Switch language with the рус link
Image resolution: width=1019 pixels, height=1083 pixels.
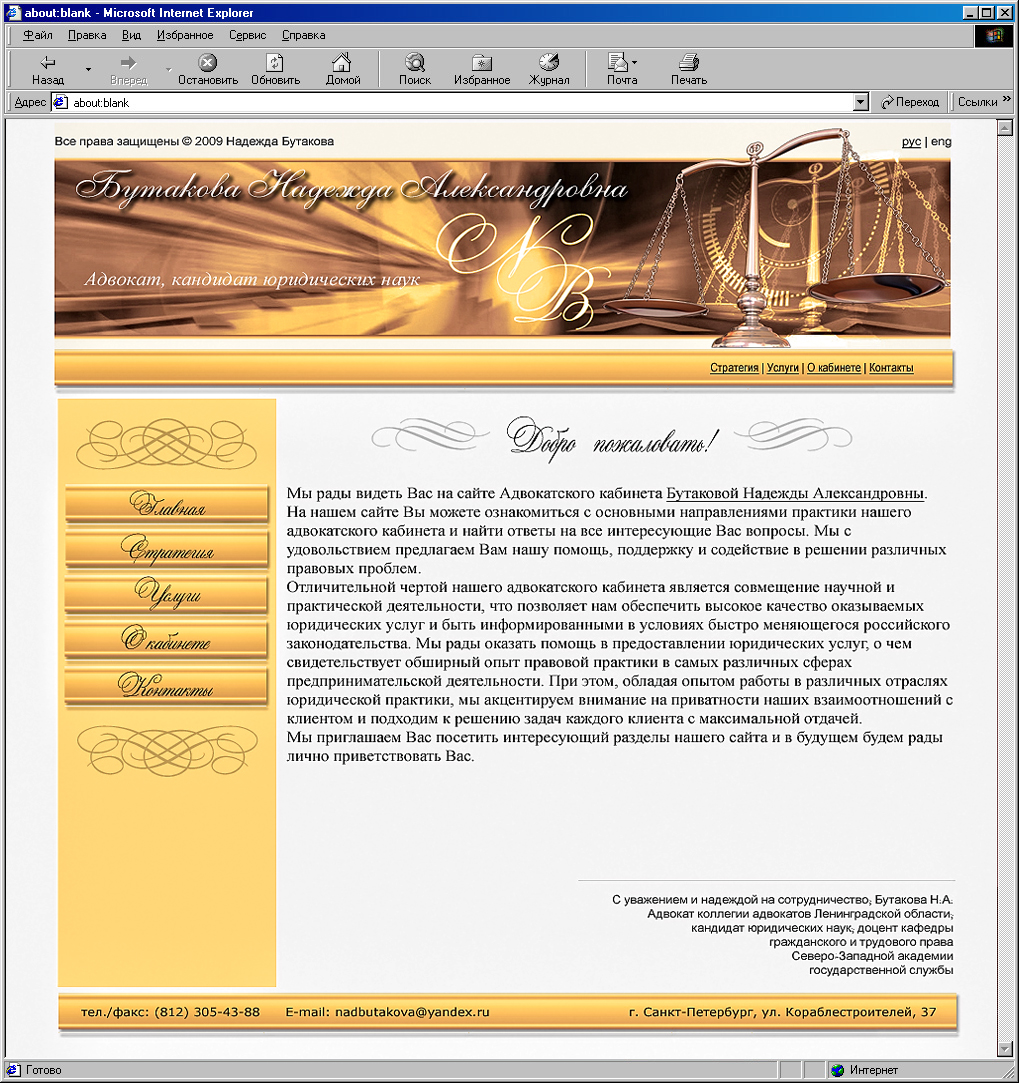click(911, 142)
